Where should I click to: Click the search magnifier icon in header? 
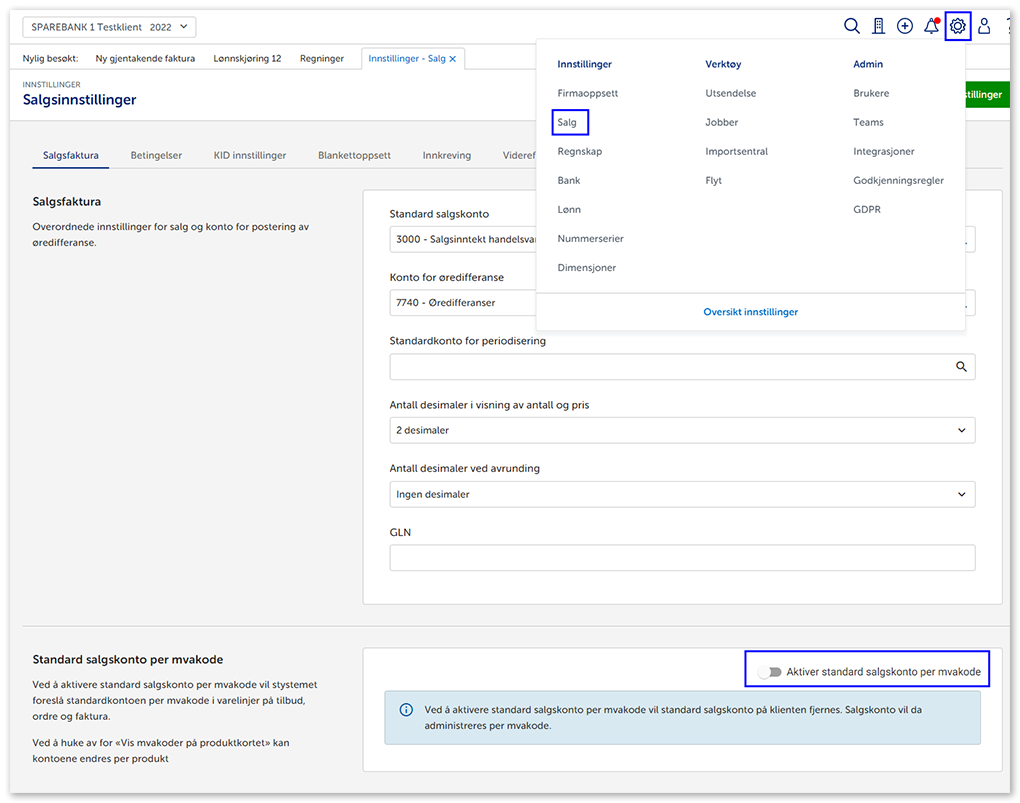pos(852,27)
